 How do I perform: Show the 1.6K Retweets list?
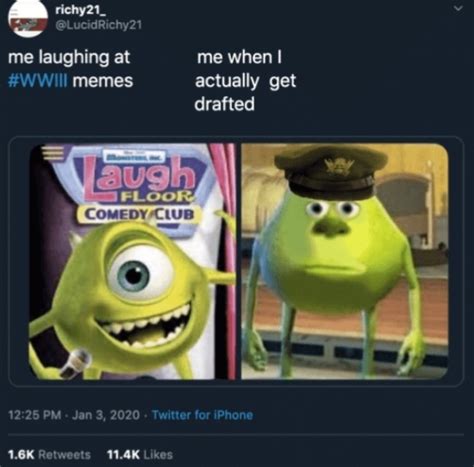tap(49, 455)
